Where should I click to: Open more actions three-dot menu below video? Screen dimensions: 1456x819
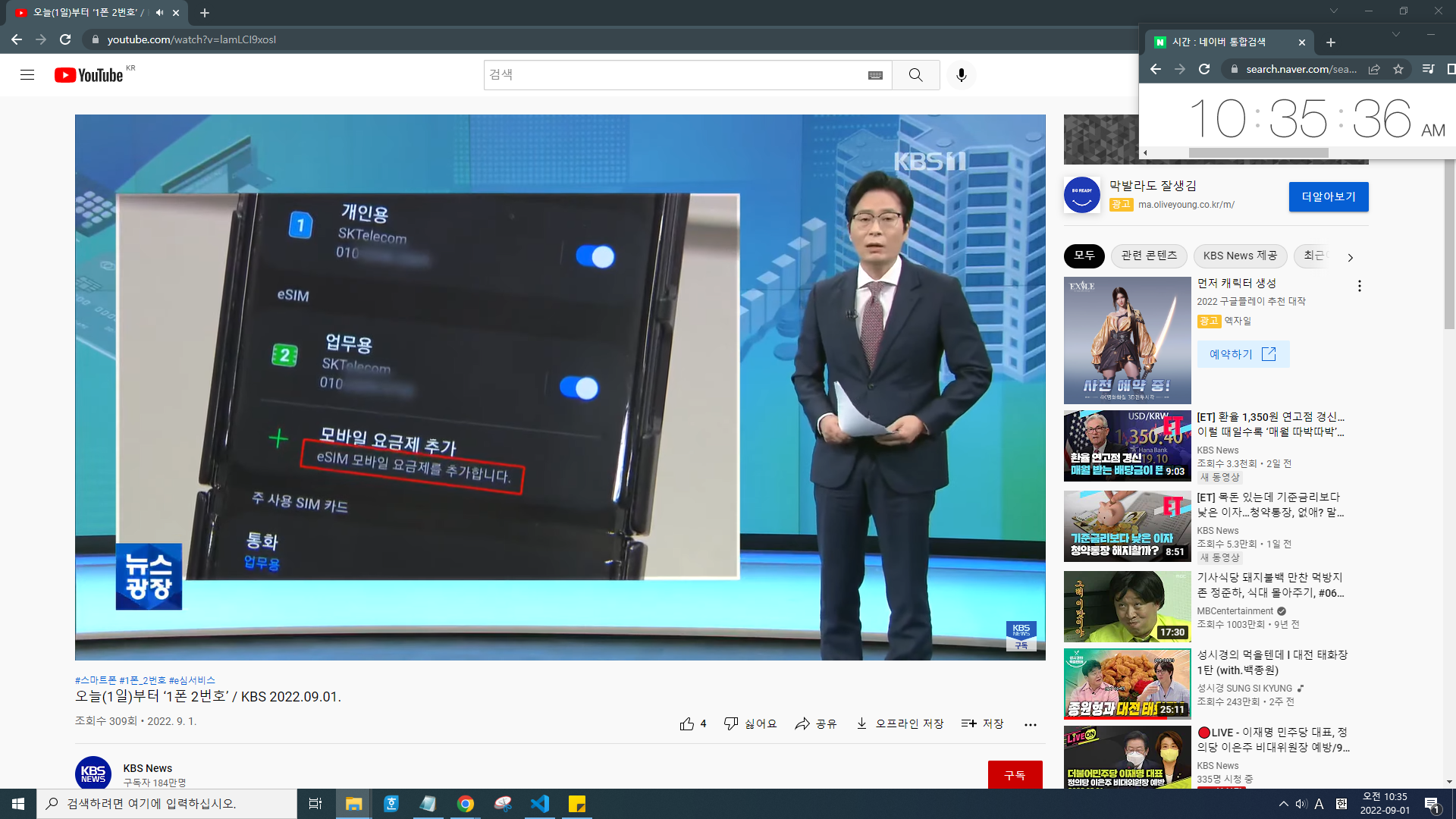1030,724
